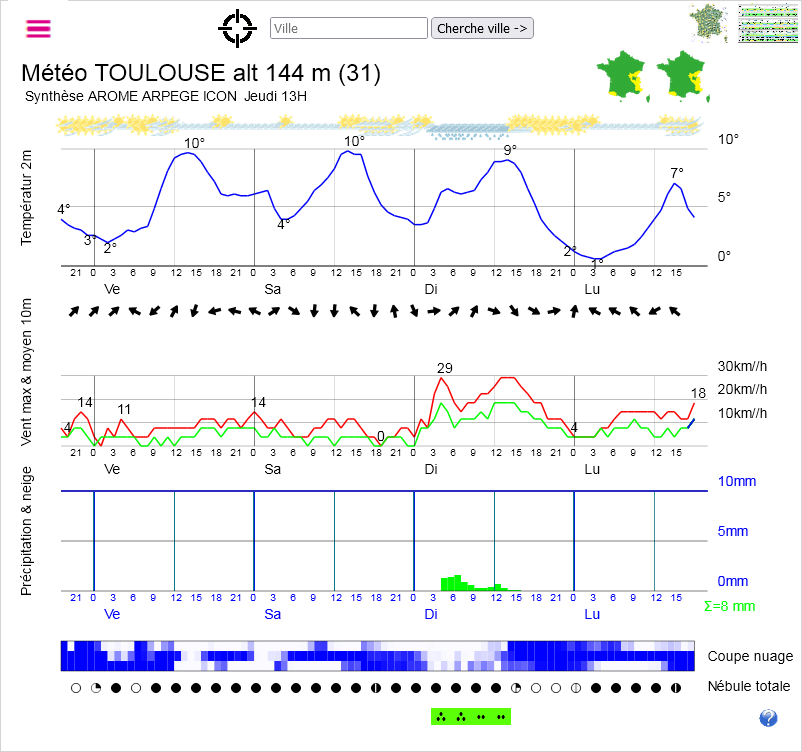Click the green snow symbols bar
The width and height of the screenshot is (802, 752).
click(x=471, y=717)
